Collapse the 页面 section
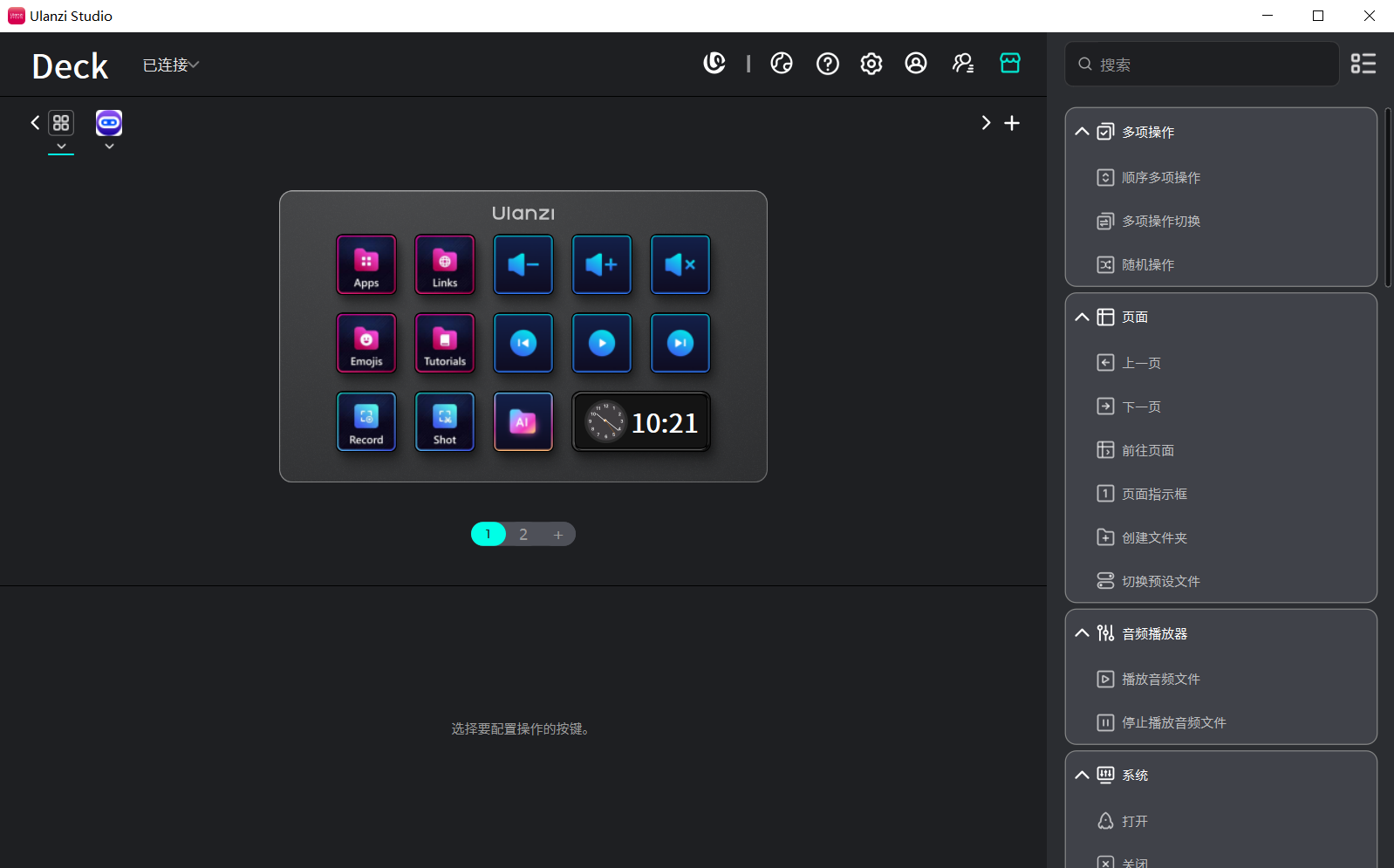1394x868 pixels. (1082, 317)
